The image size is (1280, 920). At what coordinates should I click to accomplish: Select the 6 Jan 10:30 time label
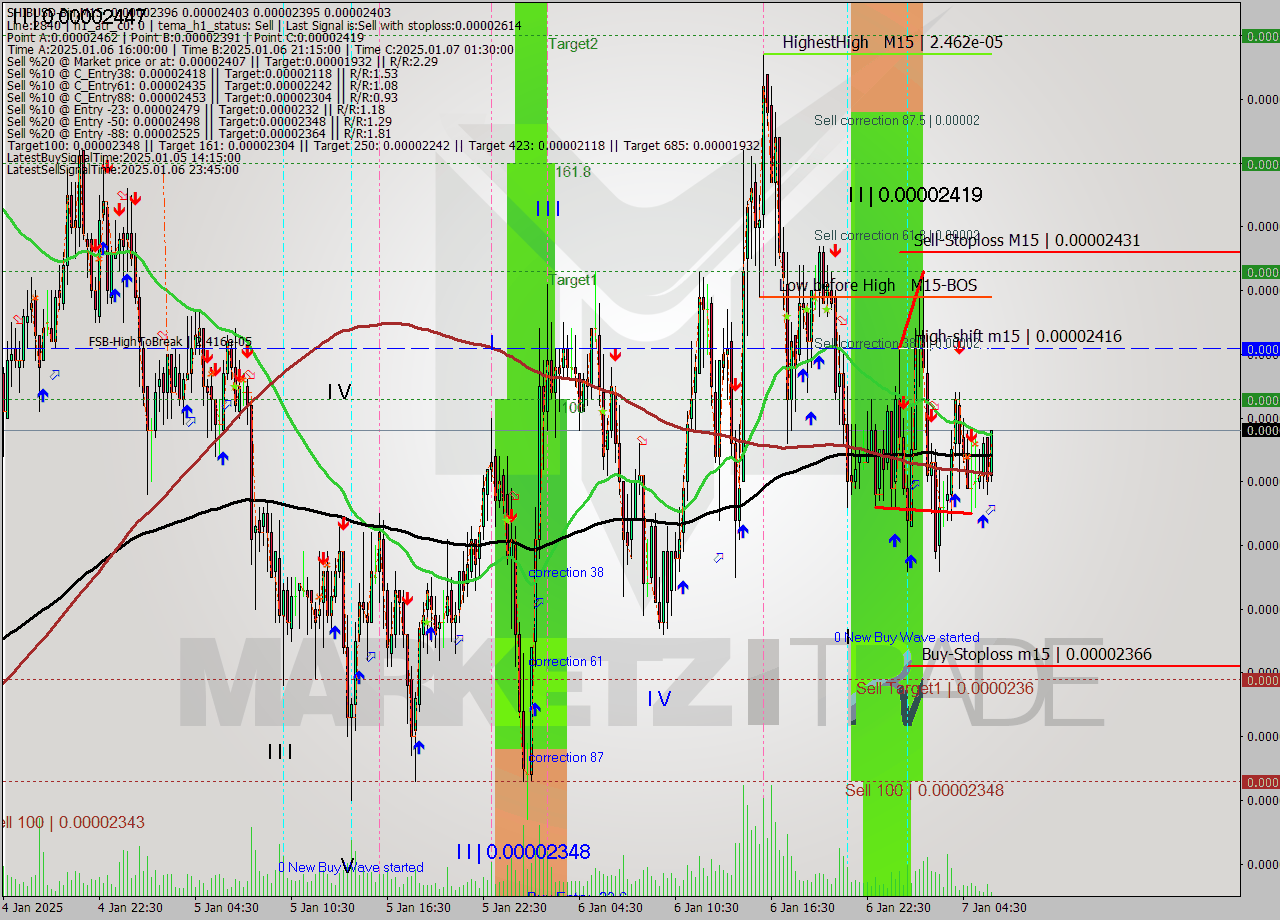tap(706, 908)
